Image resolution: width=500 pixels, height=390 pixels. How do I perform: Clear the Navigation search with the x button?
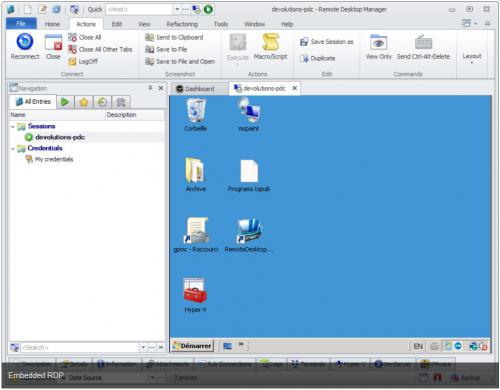click(x=161, y=348)
